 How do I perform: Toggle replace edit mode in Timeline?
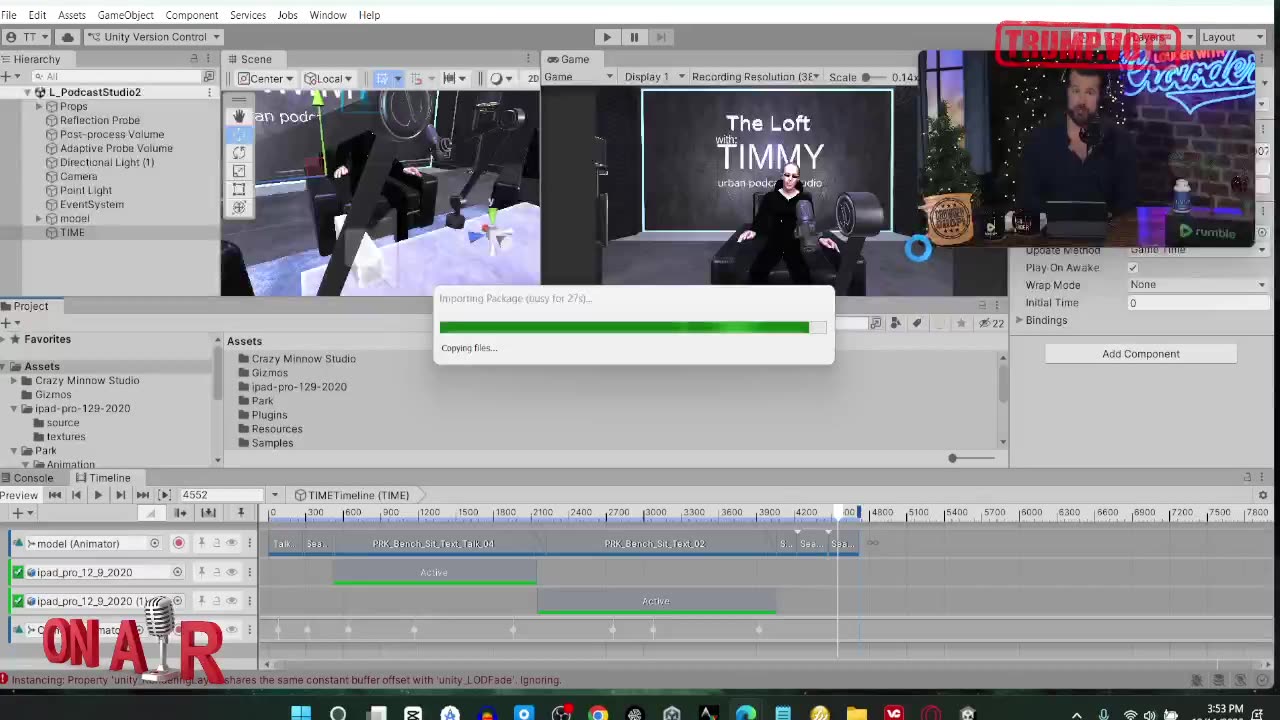coord(208,513)
